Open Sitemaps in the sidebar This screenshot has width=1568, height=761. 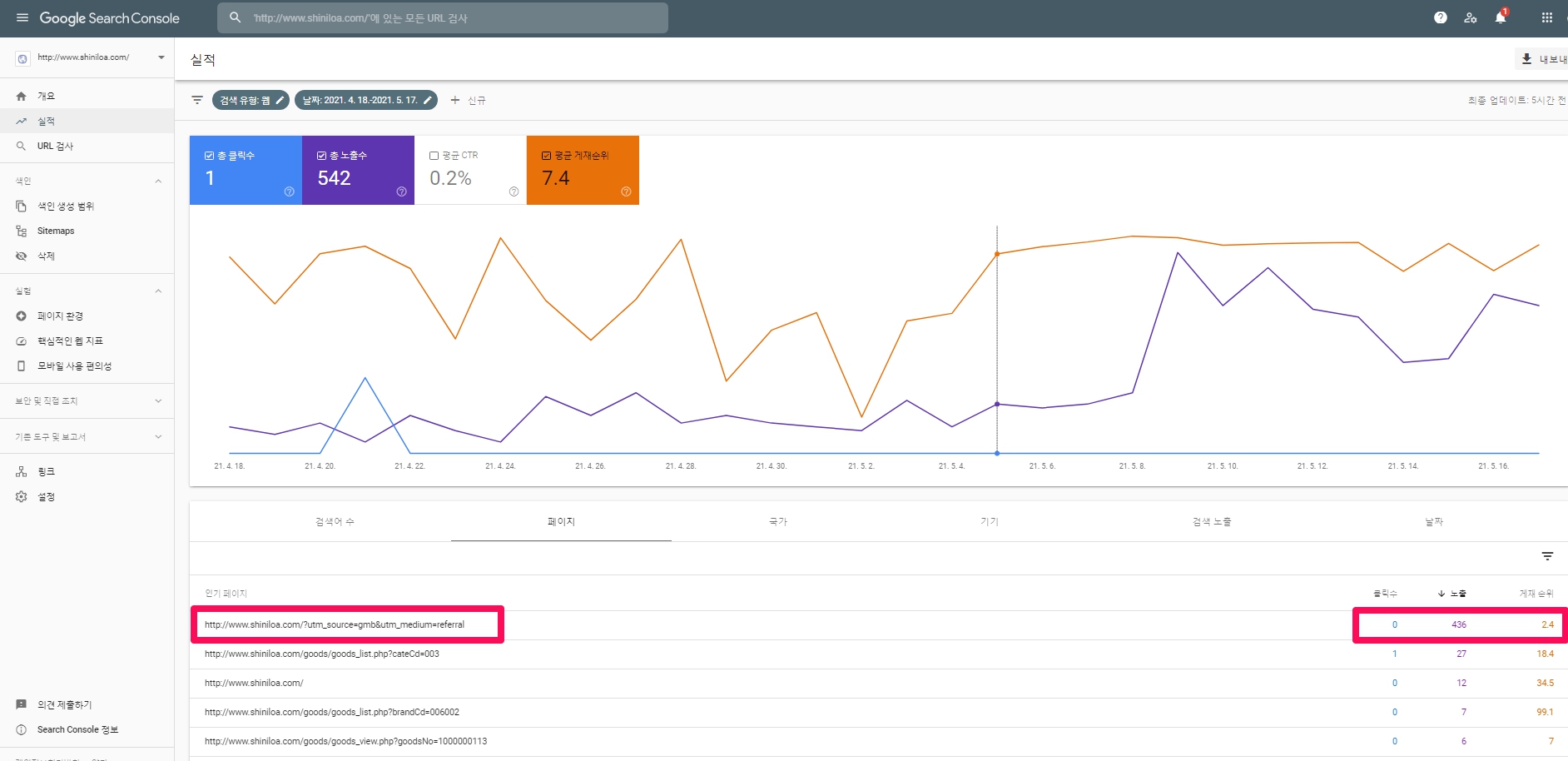pyautogui.click(x=56, y=231)
